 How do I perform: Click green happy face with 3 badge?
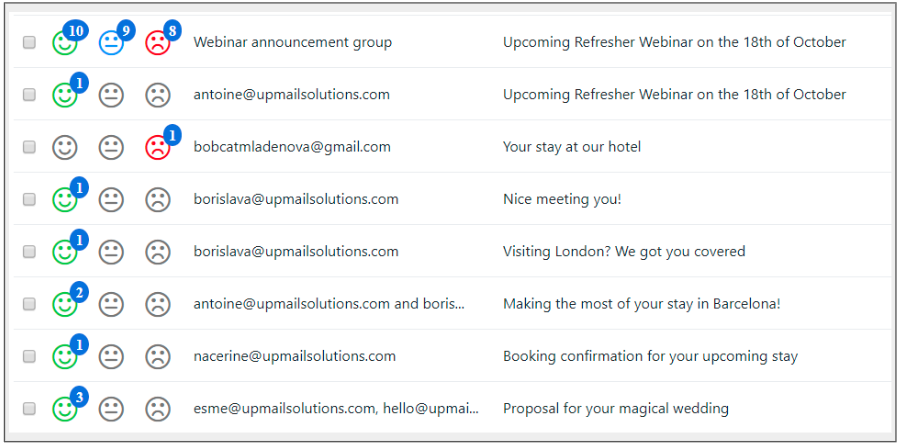point(65,408)
